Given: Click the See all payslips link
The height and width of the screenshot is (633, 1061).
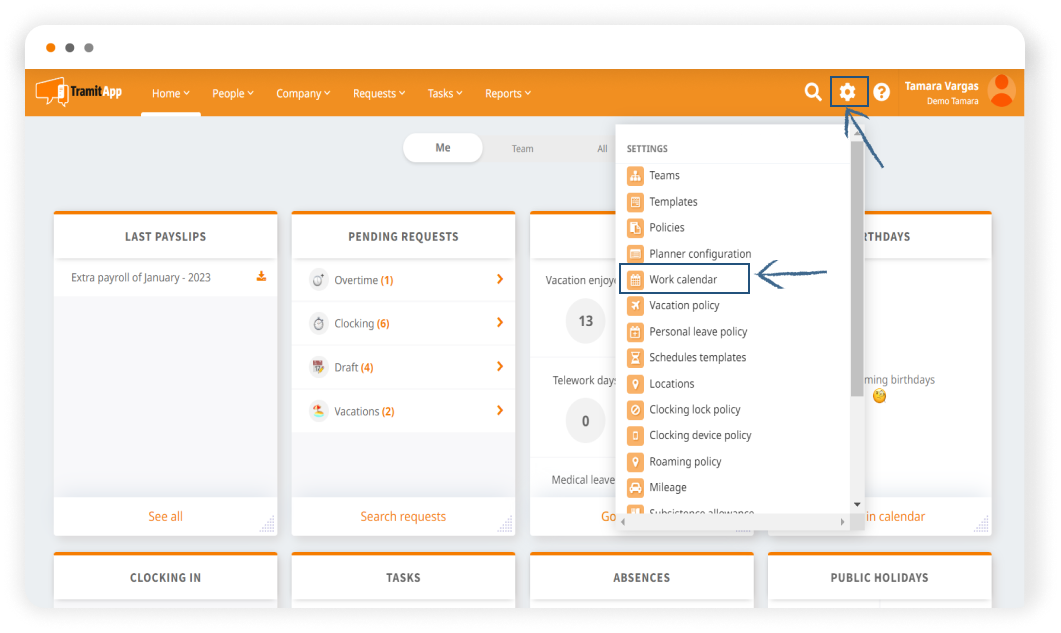Looking at the screenshot, I should coord(165,517).
